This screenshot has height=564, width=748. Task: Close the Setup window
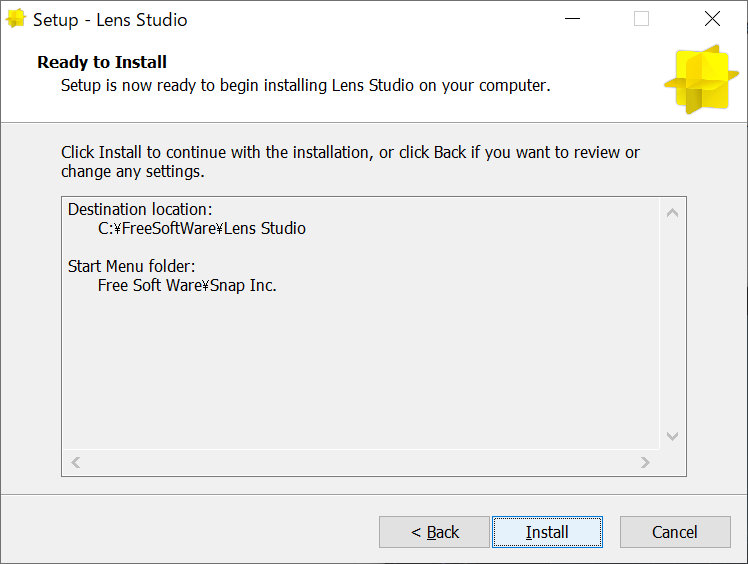tap(712, 19)
